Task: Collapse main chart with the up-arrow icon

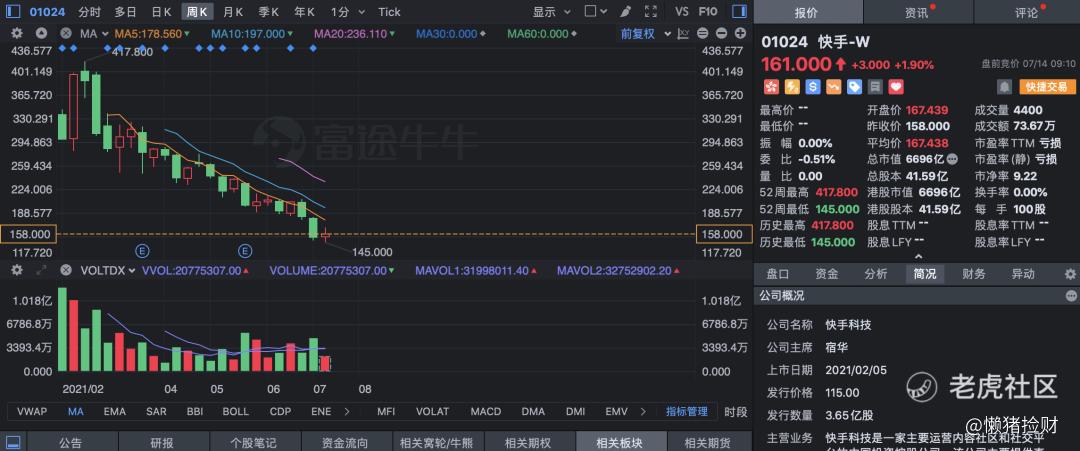Action: (41, 33)
